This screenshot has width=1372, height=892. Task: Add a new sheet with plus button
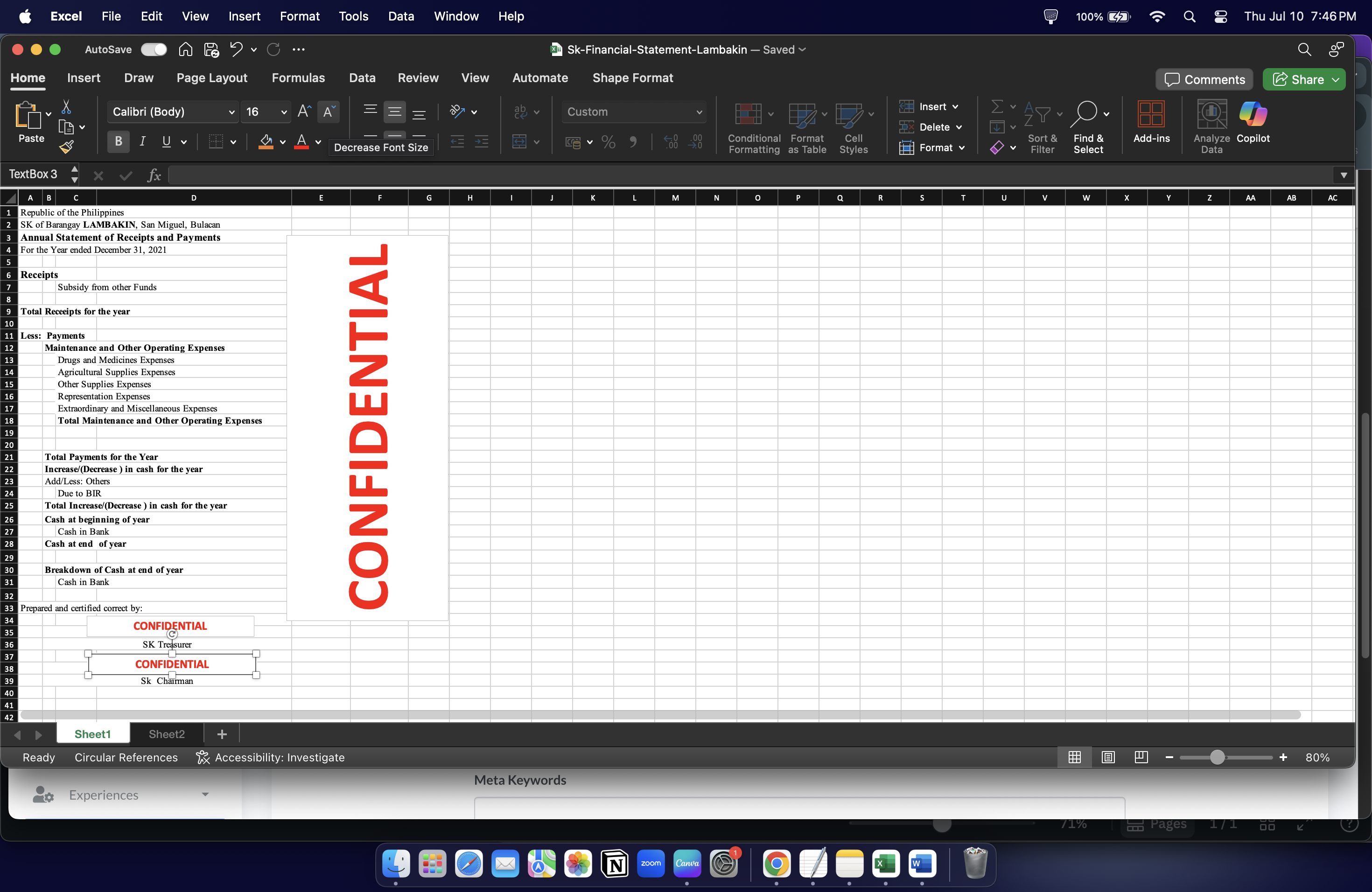(x=222, y=733)
